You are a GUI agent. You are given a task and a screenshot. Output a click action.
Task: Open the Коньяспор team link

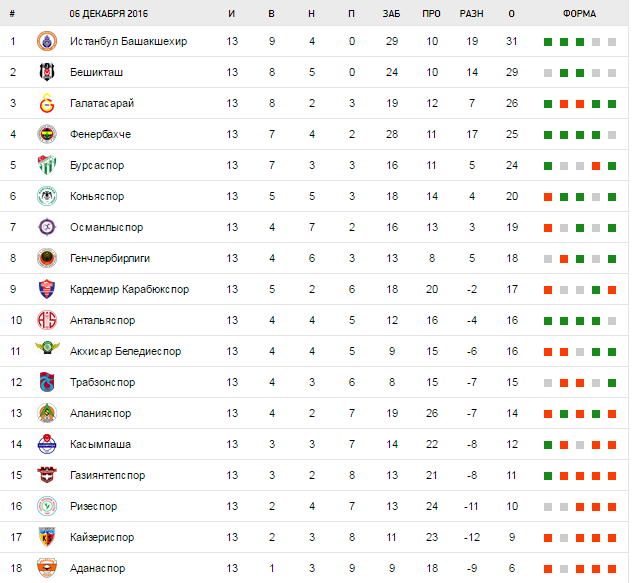pyautogui.click(x=98, y=196)
